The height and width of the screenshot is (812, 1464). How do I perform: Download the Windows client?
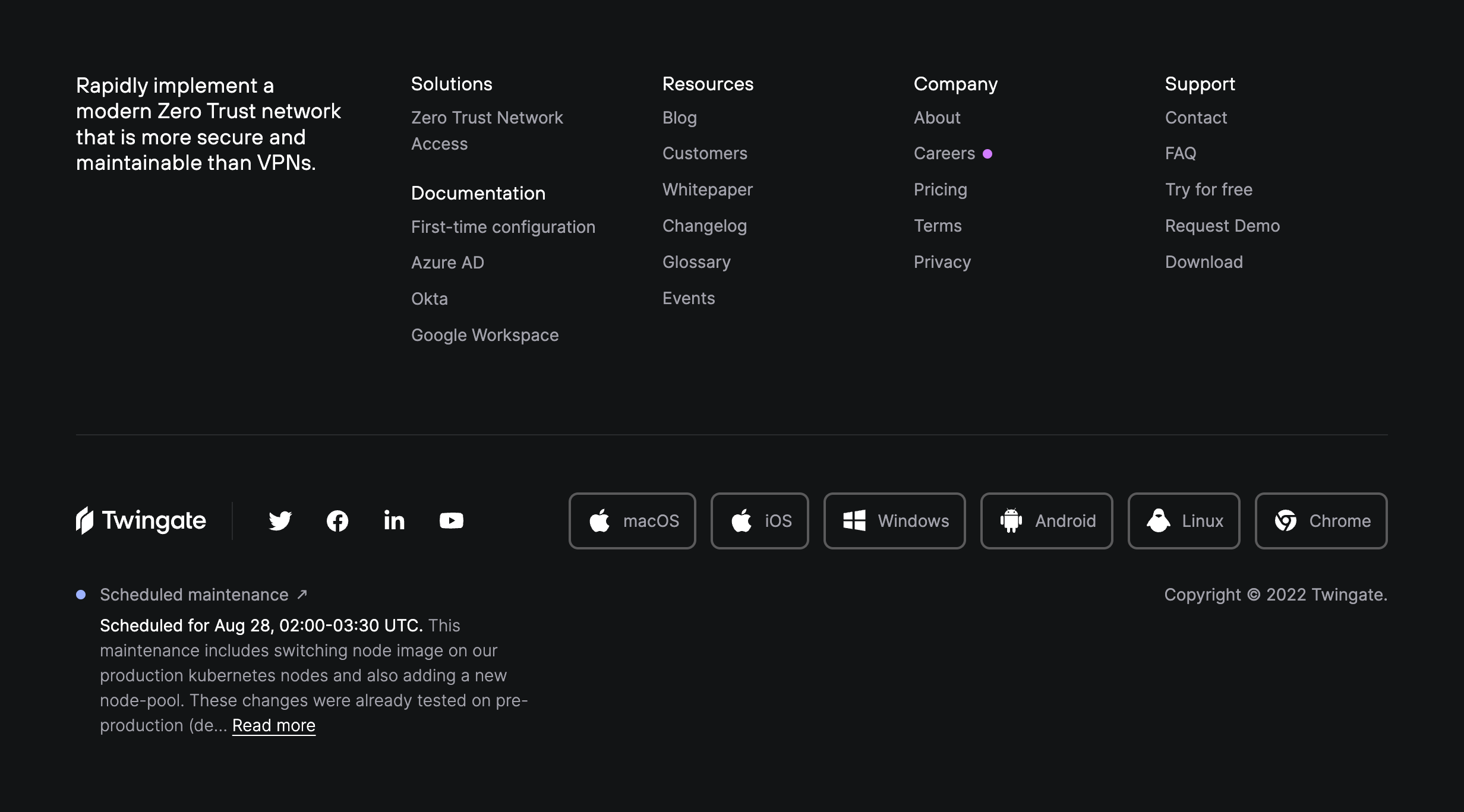pyautogui.click(x=894, y=520)
